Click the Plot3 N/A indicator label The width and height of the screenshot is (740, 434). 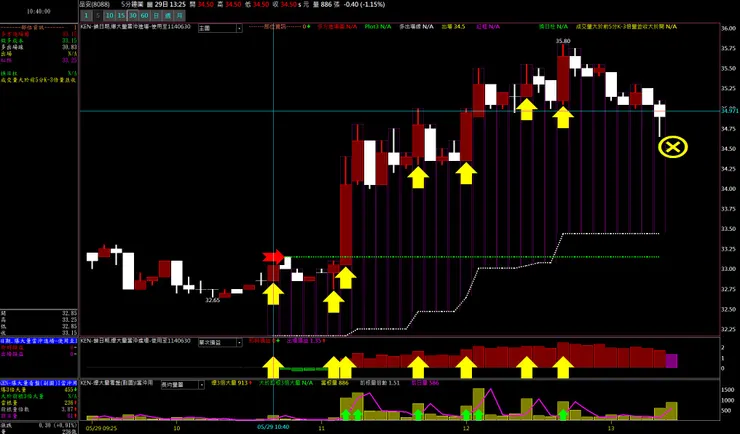point(378,26)
